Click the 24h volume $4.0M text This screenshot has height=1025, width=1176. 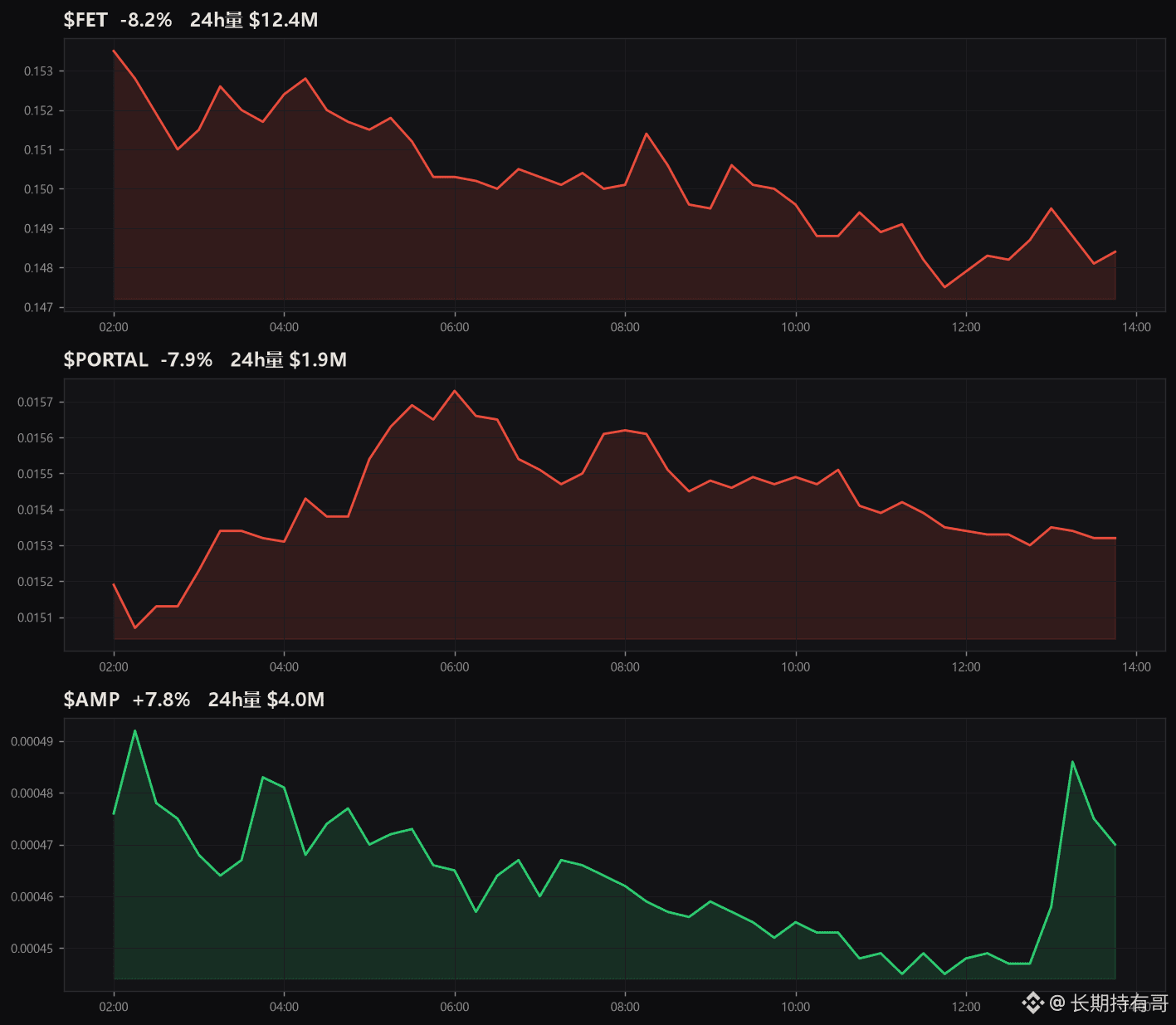click(x=266, y=700)
